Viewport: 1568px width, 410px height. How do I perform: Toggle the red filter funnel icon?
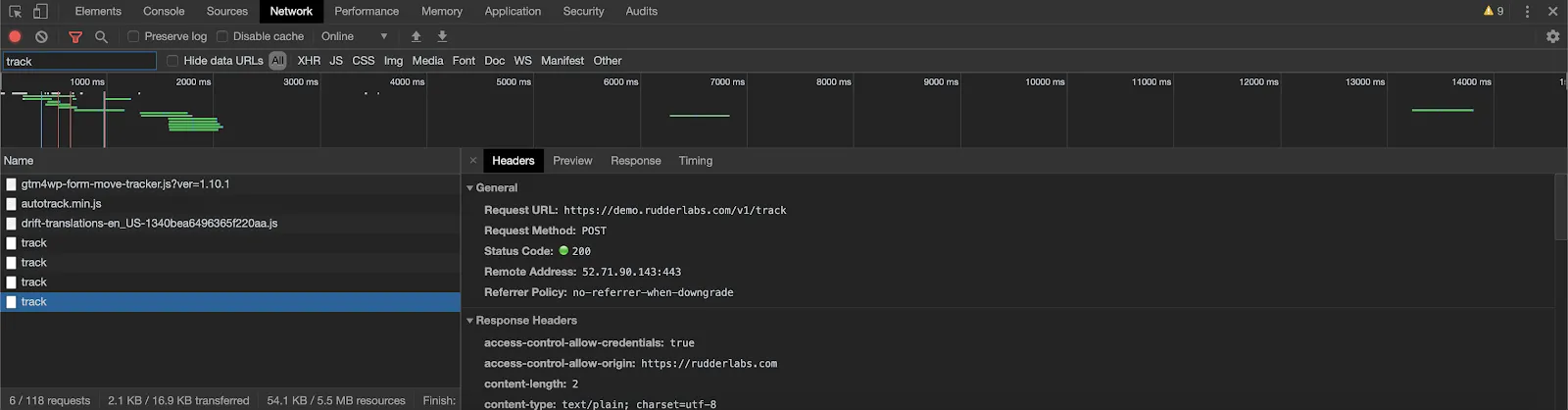coord(75,36)
